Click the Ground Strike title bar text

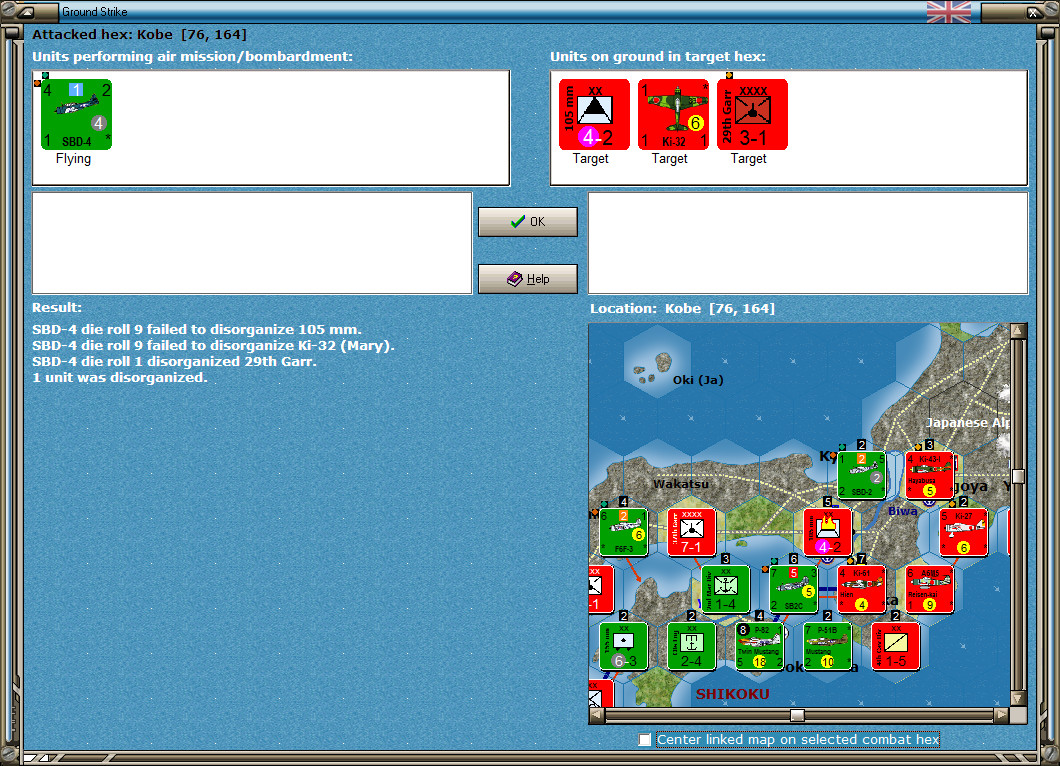(95, 11)
